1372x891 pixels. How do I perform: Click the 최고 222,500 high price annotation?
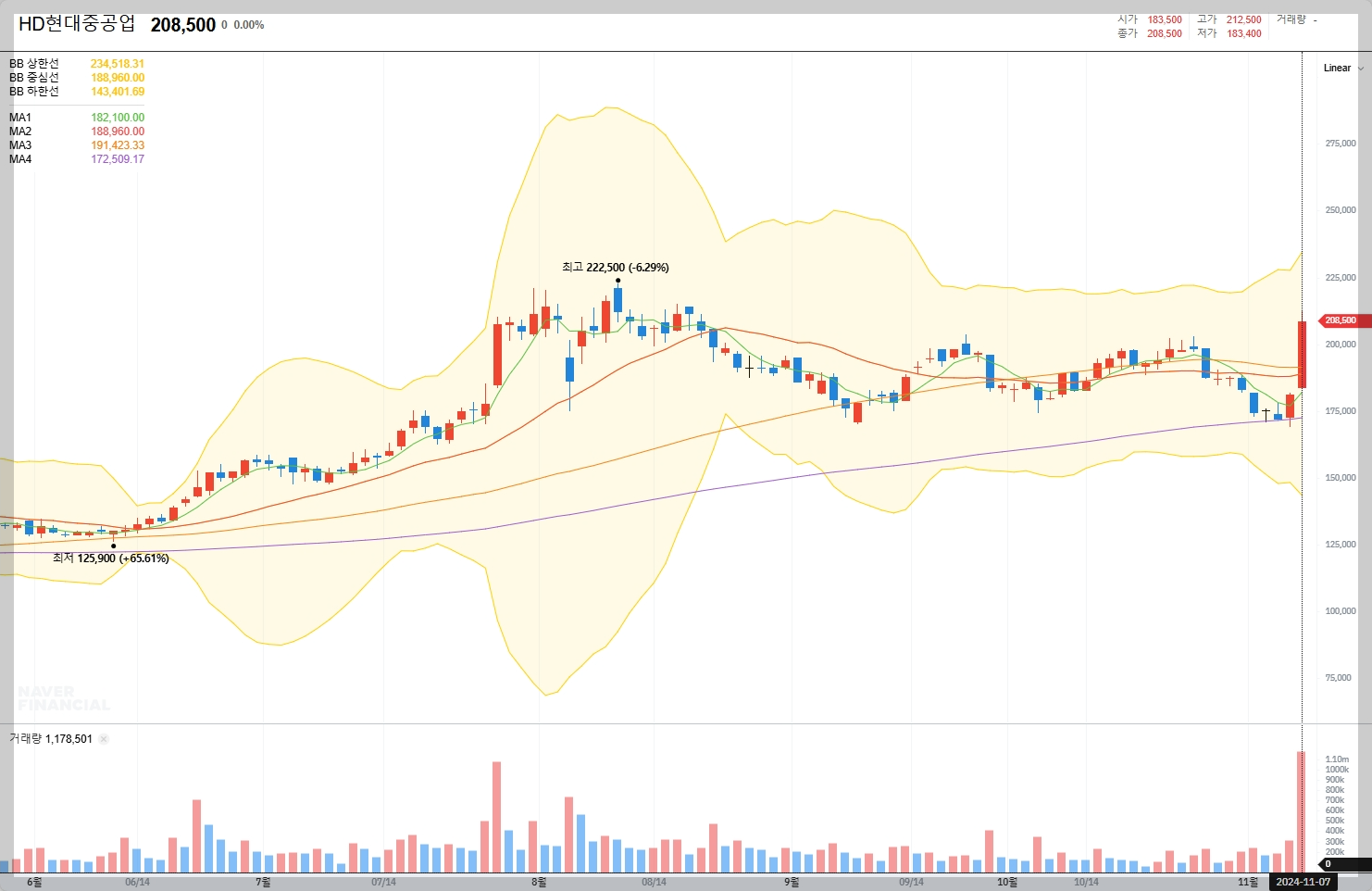coord(615,267)
